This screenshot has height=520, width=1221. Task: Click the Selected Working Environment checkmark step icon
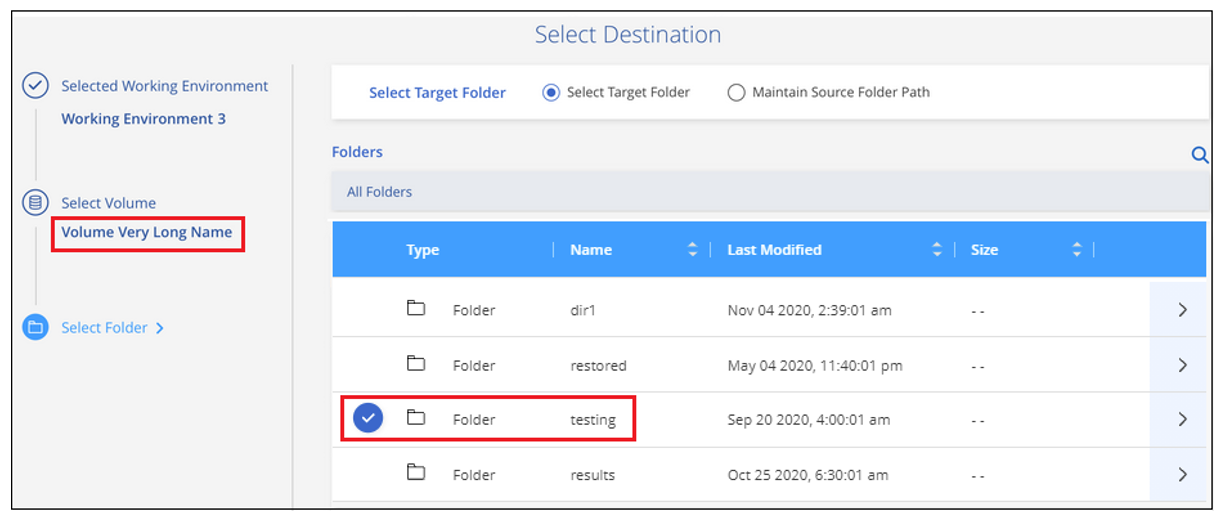coord(36,86)
